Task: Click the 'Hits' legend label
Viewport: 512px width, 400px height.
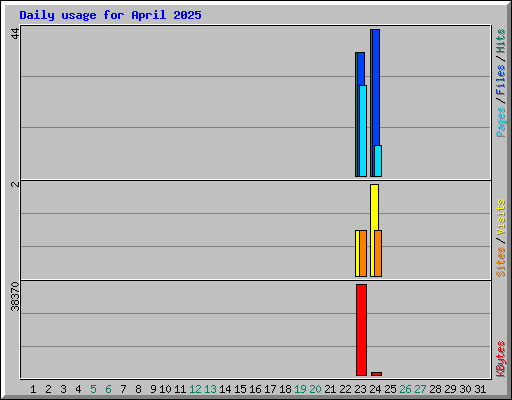Action: tap(501, 41)
